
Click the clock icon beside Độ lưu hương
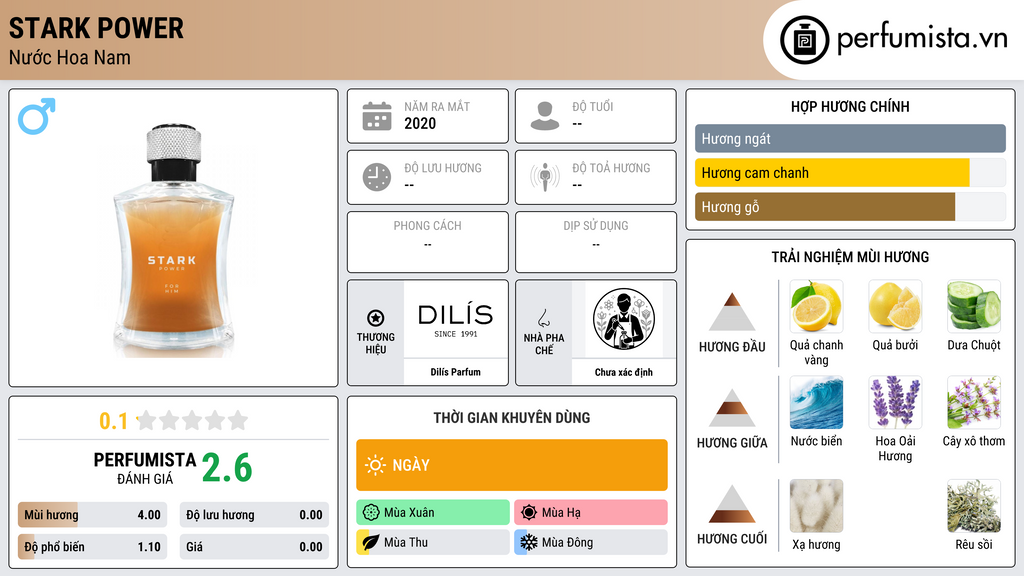click(x=377, y=177)
